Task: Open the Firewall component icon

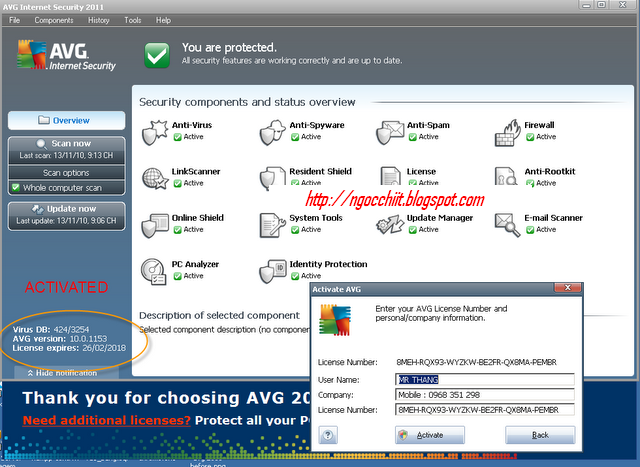Action: tap(507, 132)
